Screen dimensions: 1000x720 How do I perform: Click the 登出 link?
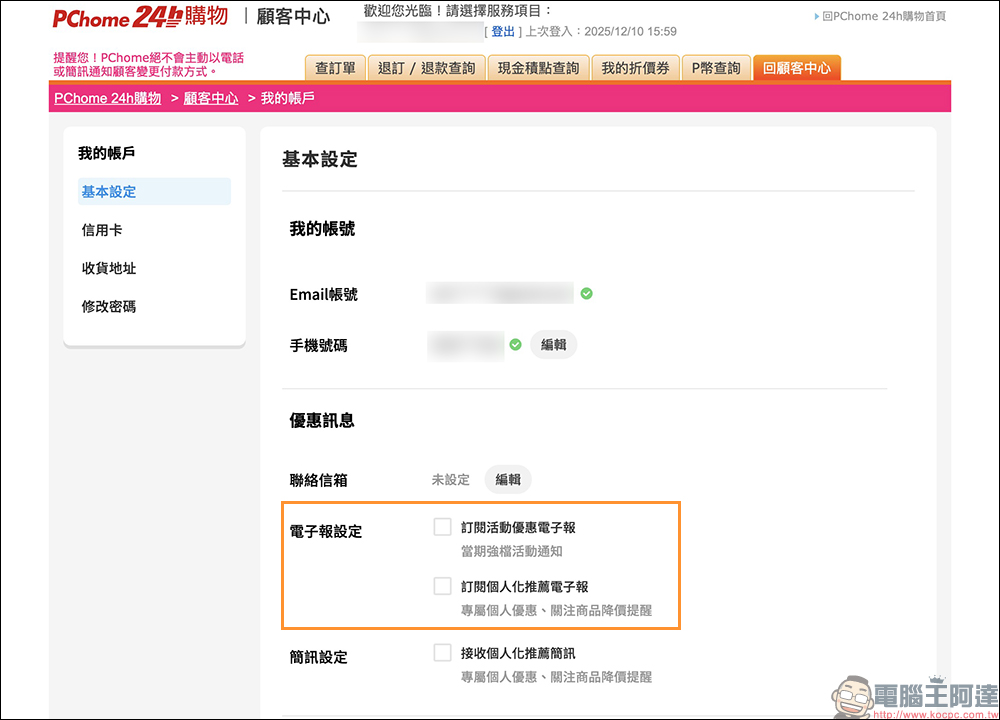point(503,31)
